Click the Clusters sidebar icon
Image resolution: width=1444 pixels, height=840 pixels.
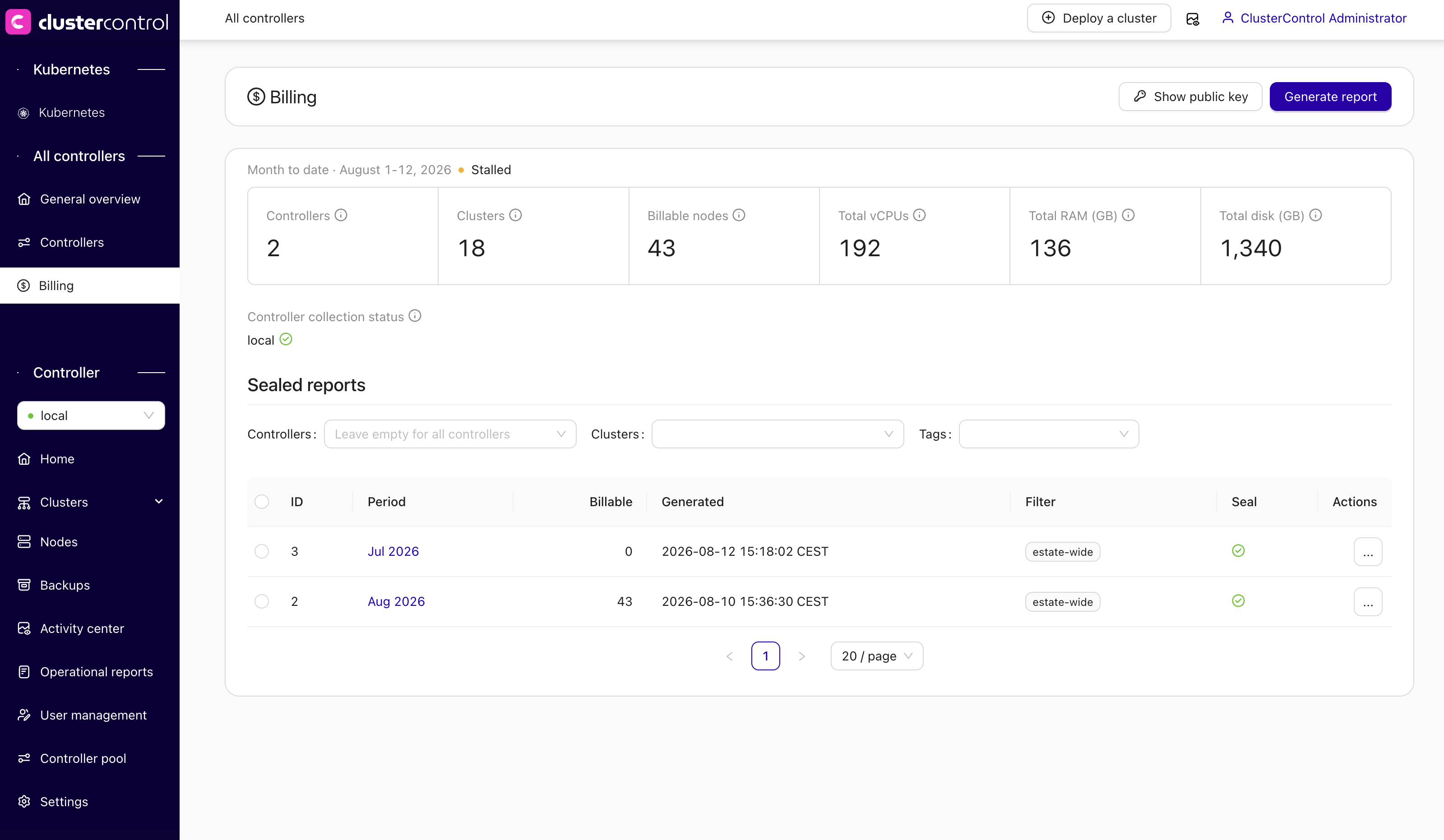pos(24,503)
